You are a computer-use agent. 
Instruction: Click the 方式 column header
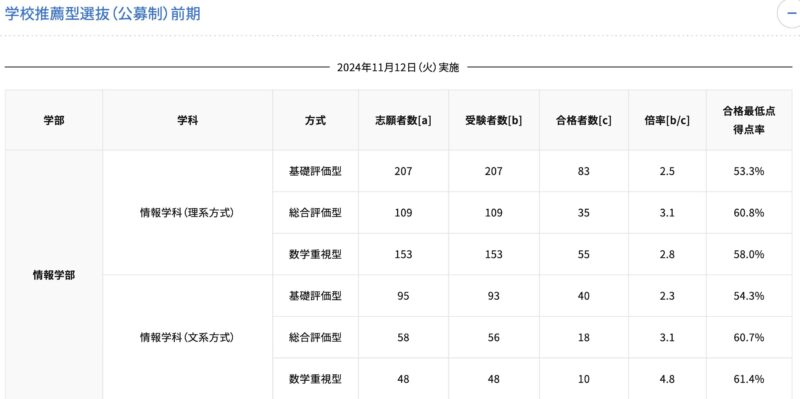315,120
